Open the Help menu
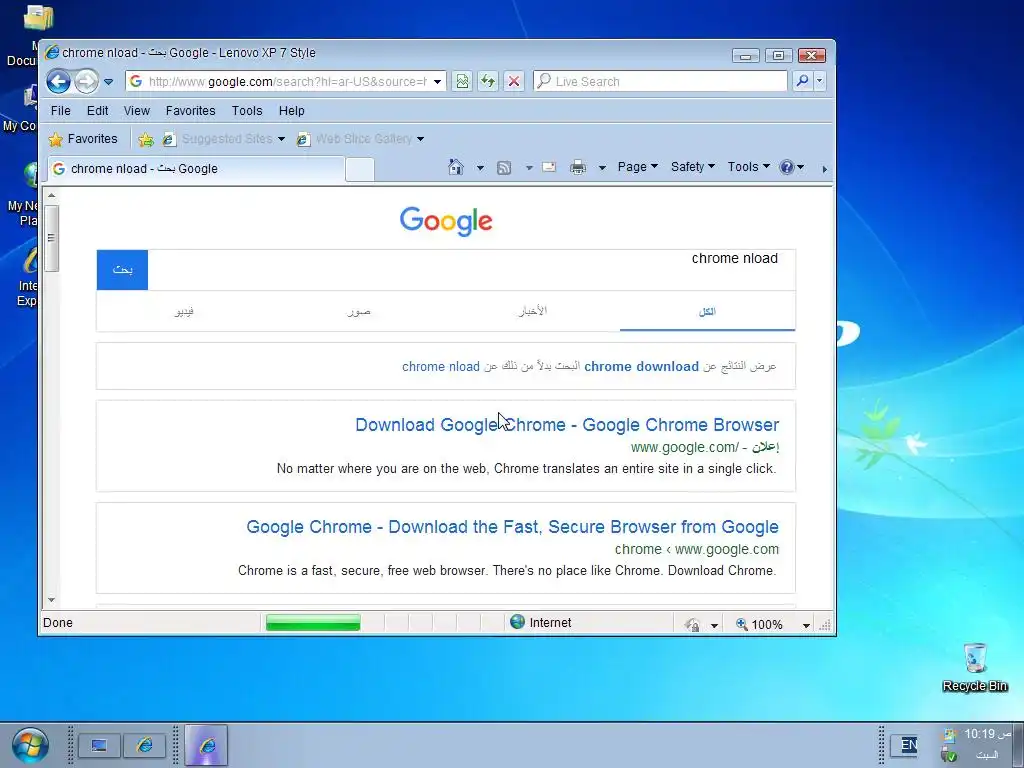 291,111
